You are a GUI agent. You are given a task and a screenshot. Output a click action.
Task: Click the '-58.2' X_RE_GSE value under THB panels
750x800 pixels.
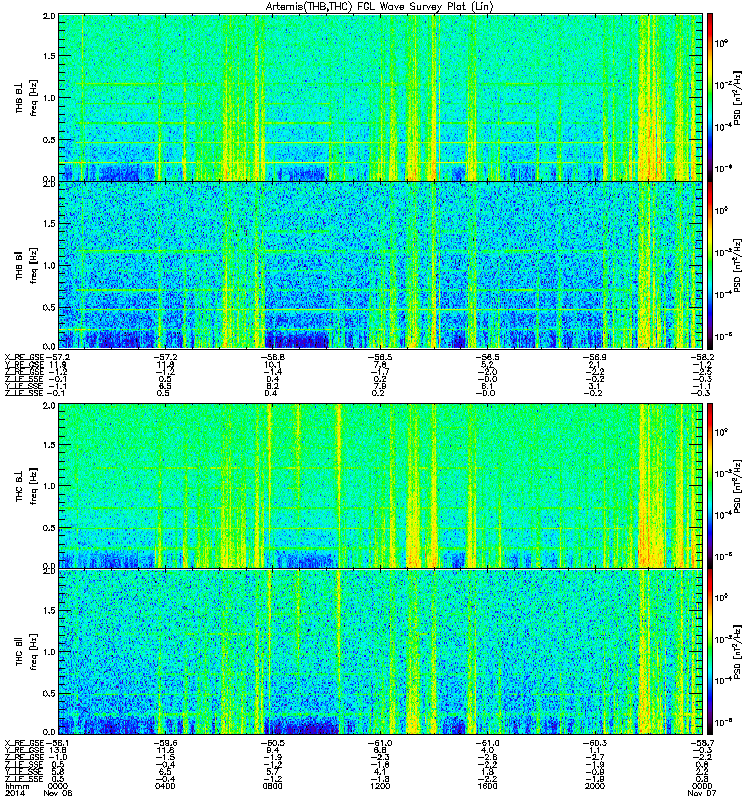[702, 357]
